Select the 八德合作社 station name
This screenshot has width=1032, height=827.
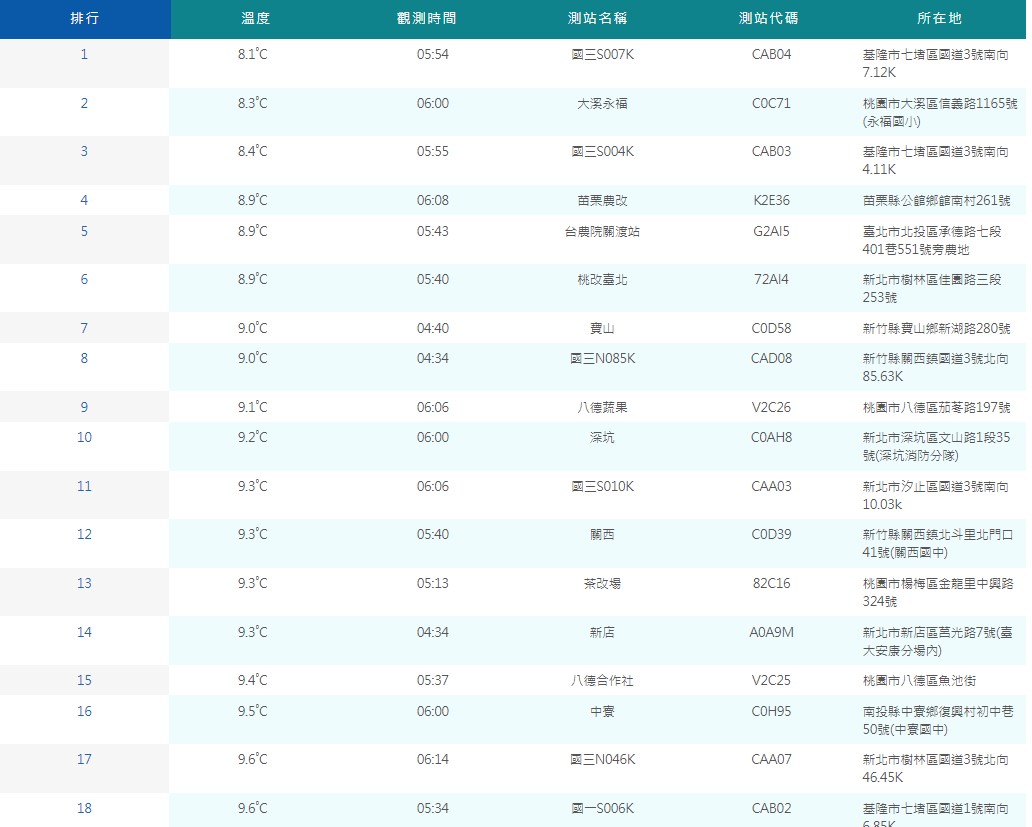[x=602, y=681]
